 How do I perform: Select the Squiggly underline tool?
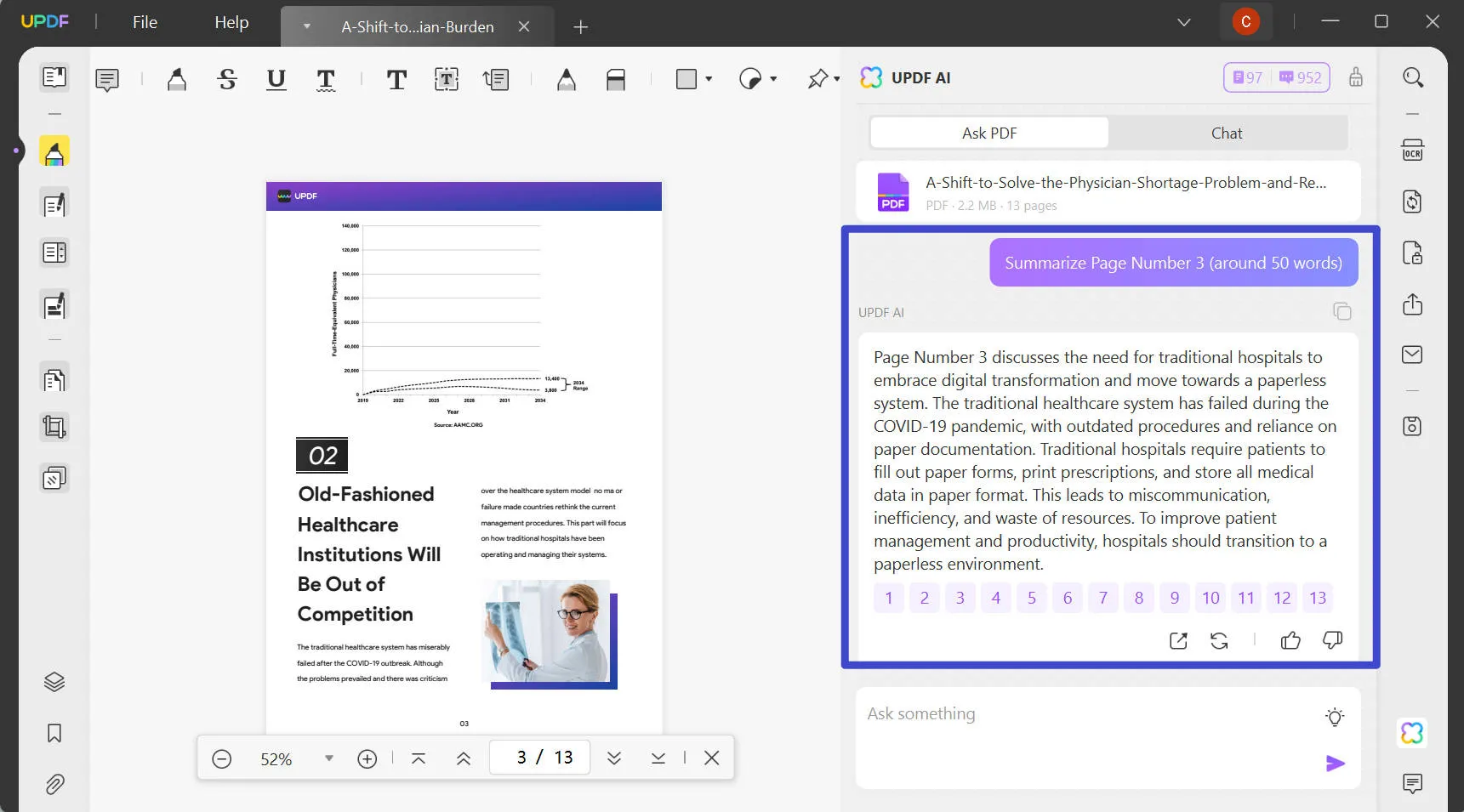point(326,80)
